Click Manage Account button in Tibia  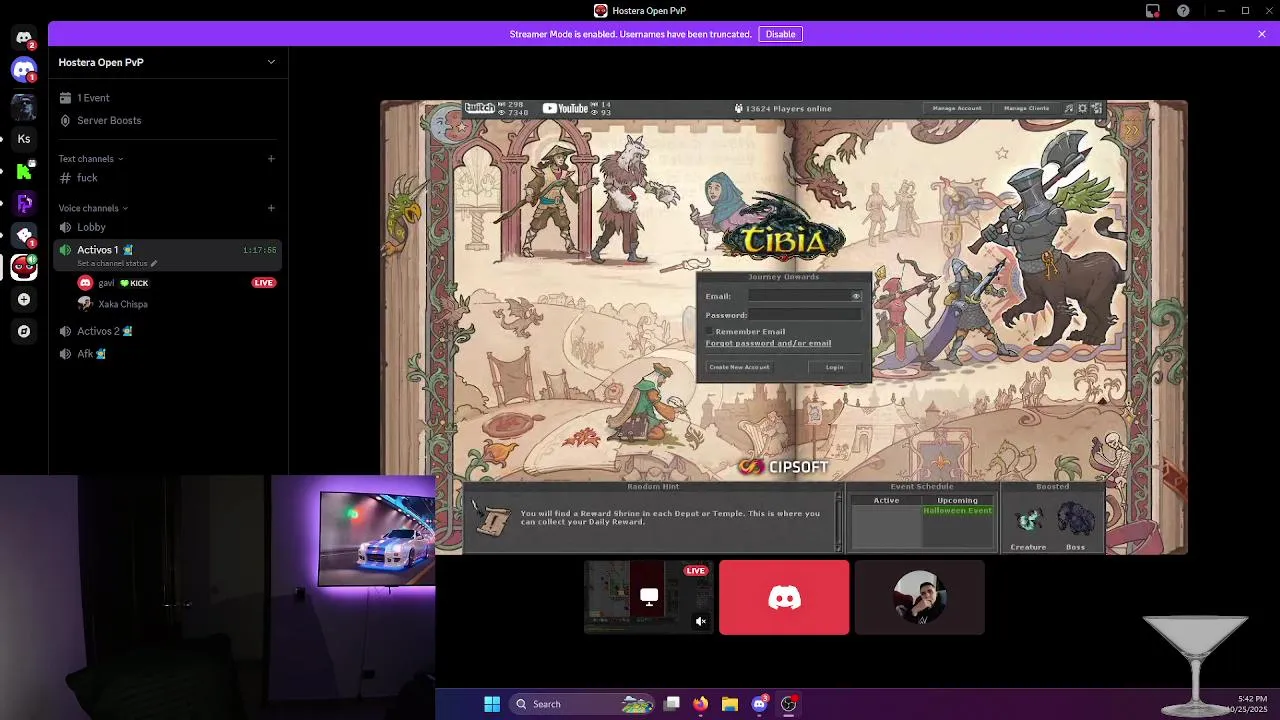pyautogui.click(x=957, y=108)
